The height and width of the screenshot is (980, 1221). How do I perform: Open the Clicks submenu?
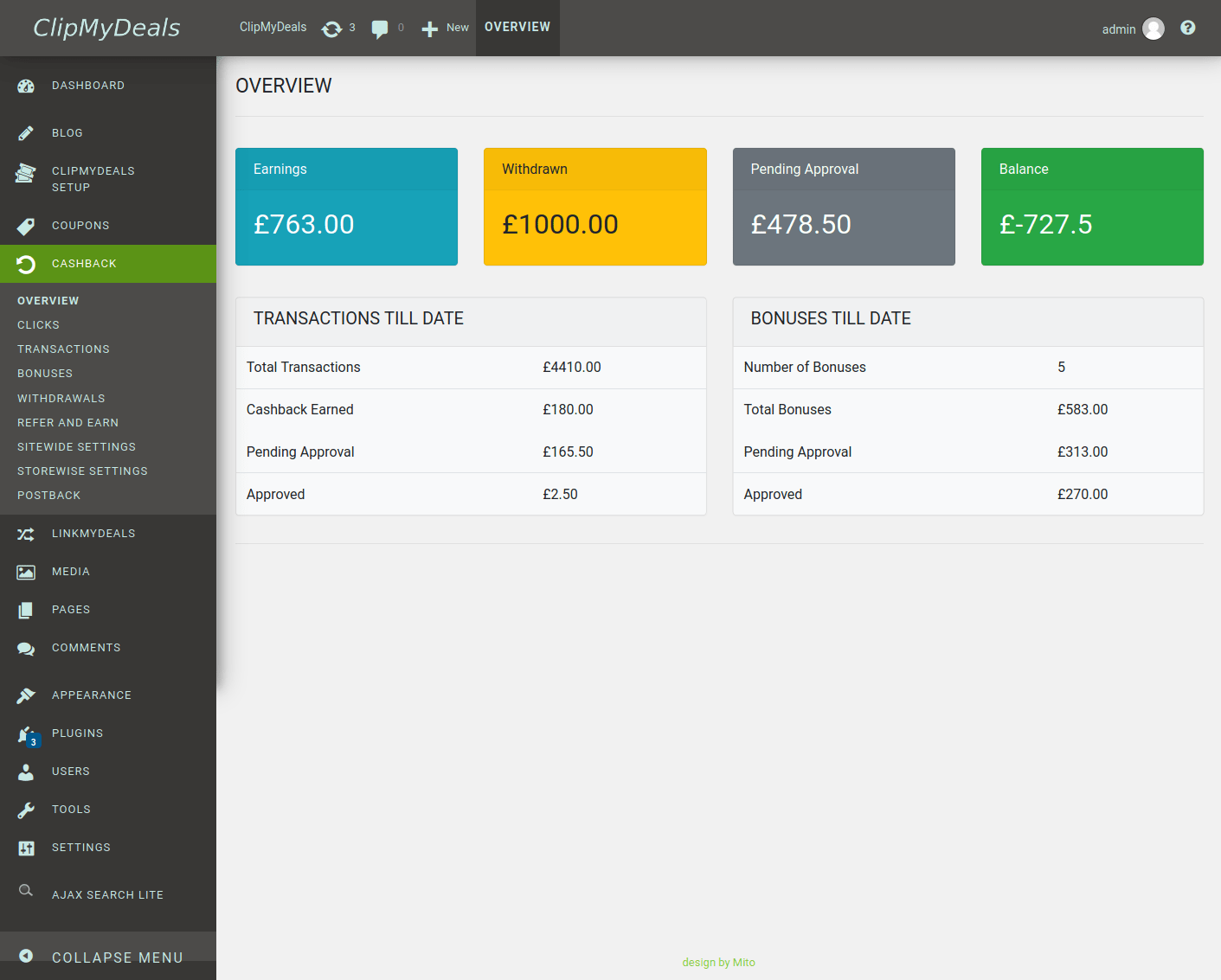(x=39, y=325)
